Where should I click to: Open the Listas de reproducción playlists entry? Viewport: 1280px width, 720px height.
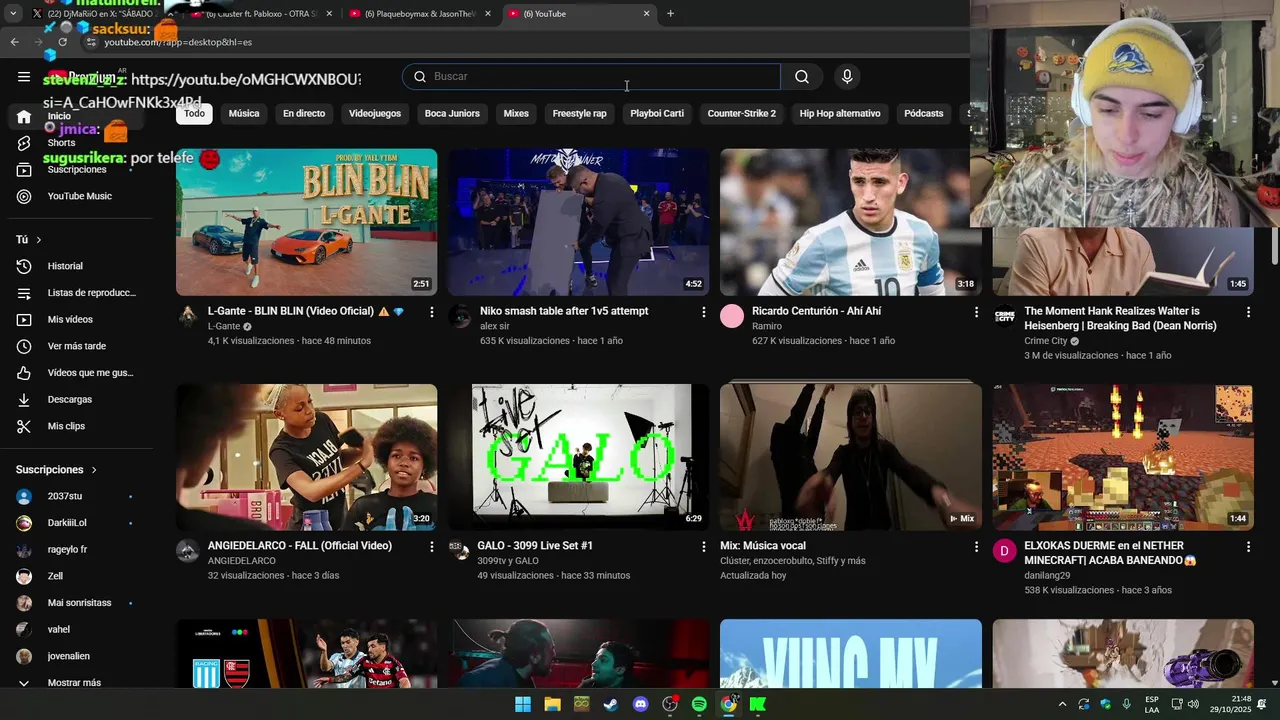point(79,293)
